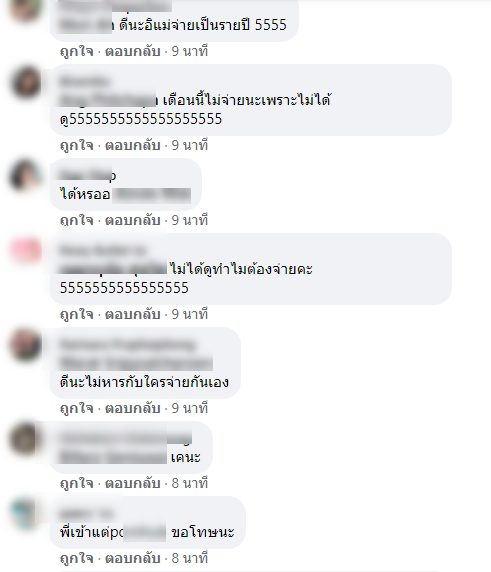Reply to the comment ending 'เคนะ'
The width and height of the screenshot is (491, 572).
133,483
